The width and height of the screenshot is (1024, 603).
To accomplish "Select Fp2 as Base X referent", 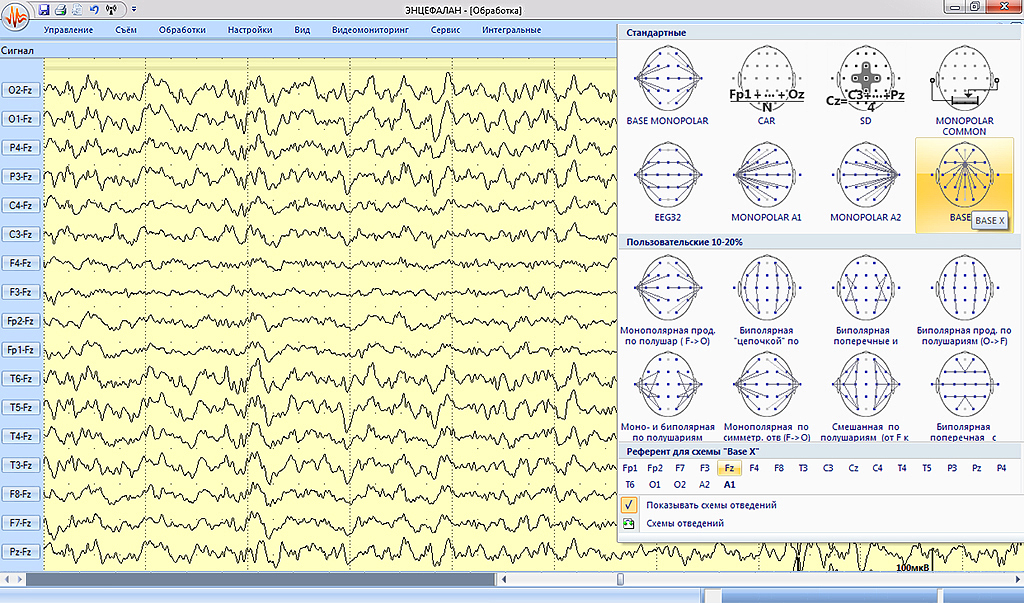I will (x=654, y=468).
